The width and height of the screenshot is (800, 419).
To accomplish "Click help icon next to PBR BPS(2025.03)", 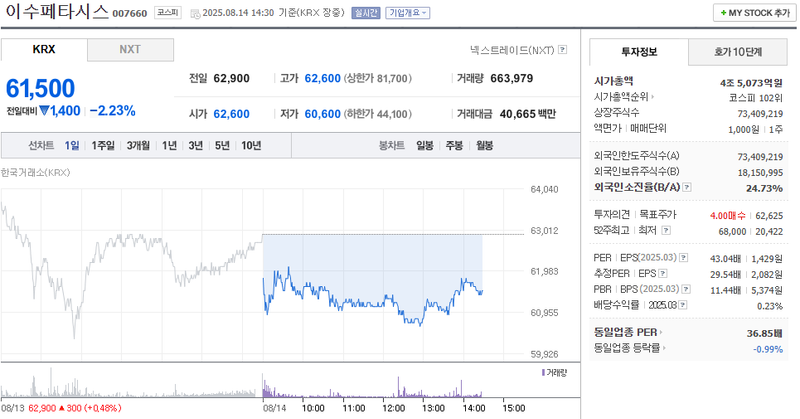I will (x=686, y=289).
